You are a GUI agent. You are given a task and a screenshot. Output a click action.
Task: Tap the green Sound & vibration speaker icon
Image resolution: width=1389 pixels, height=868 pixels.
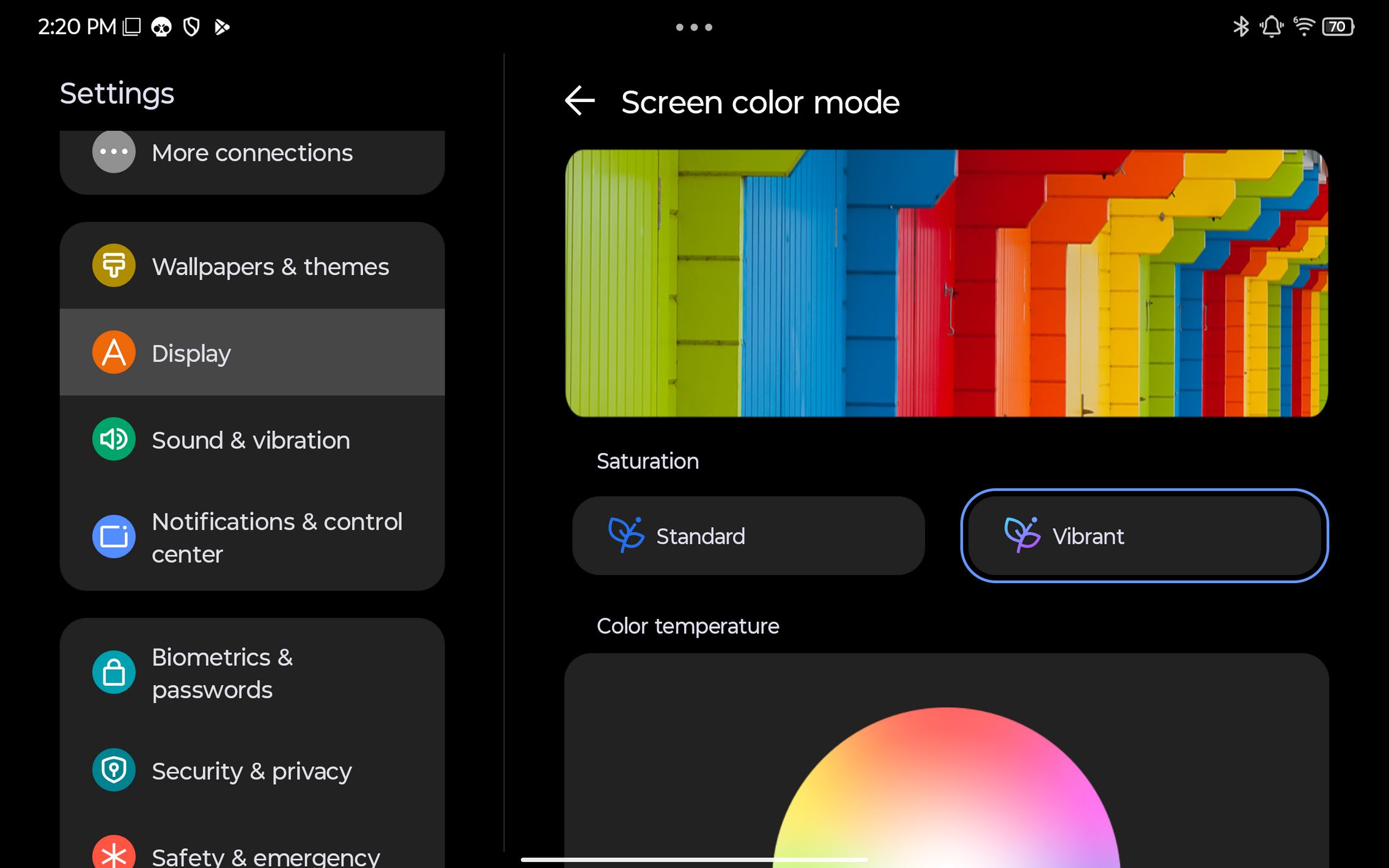tap(114, 440)
